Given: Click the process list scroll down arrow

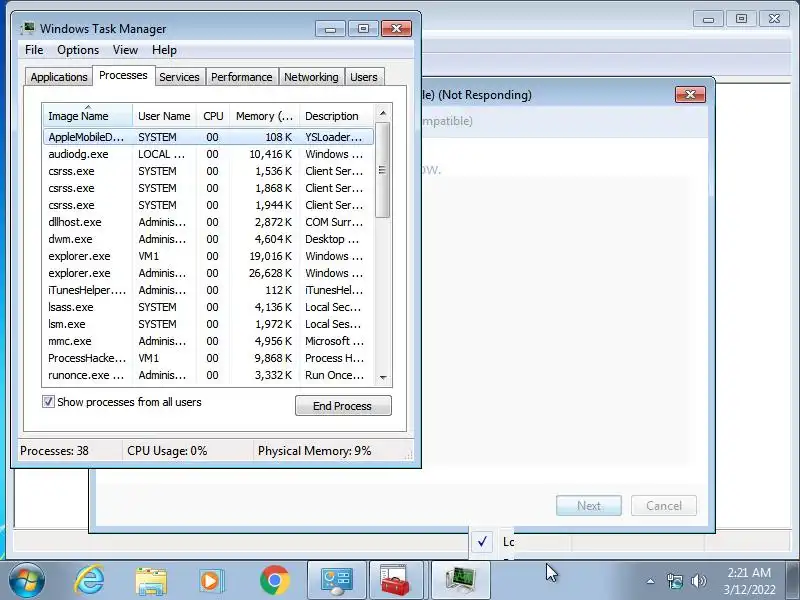Looking at the screenshot, I should 383,378.
